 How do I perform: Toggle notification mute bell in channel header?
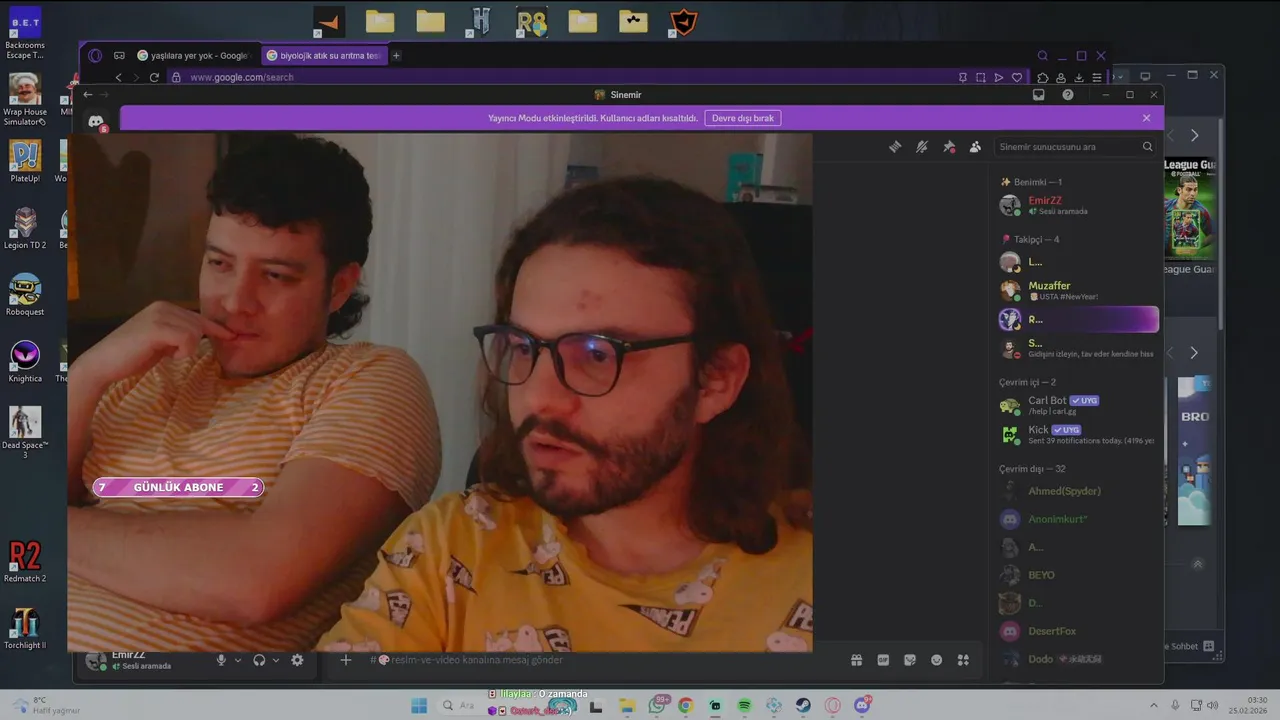(x=922, y=147)
